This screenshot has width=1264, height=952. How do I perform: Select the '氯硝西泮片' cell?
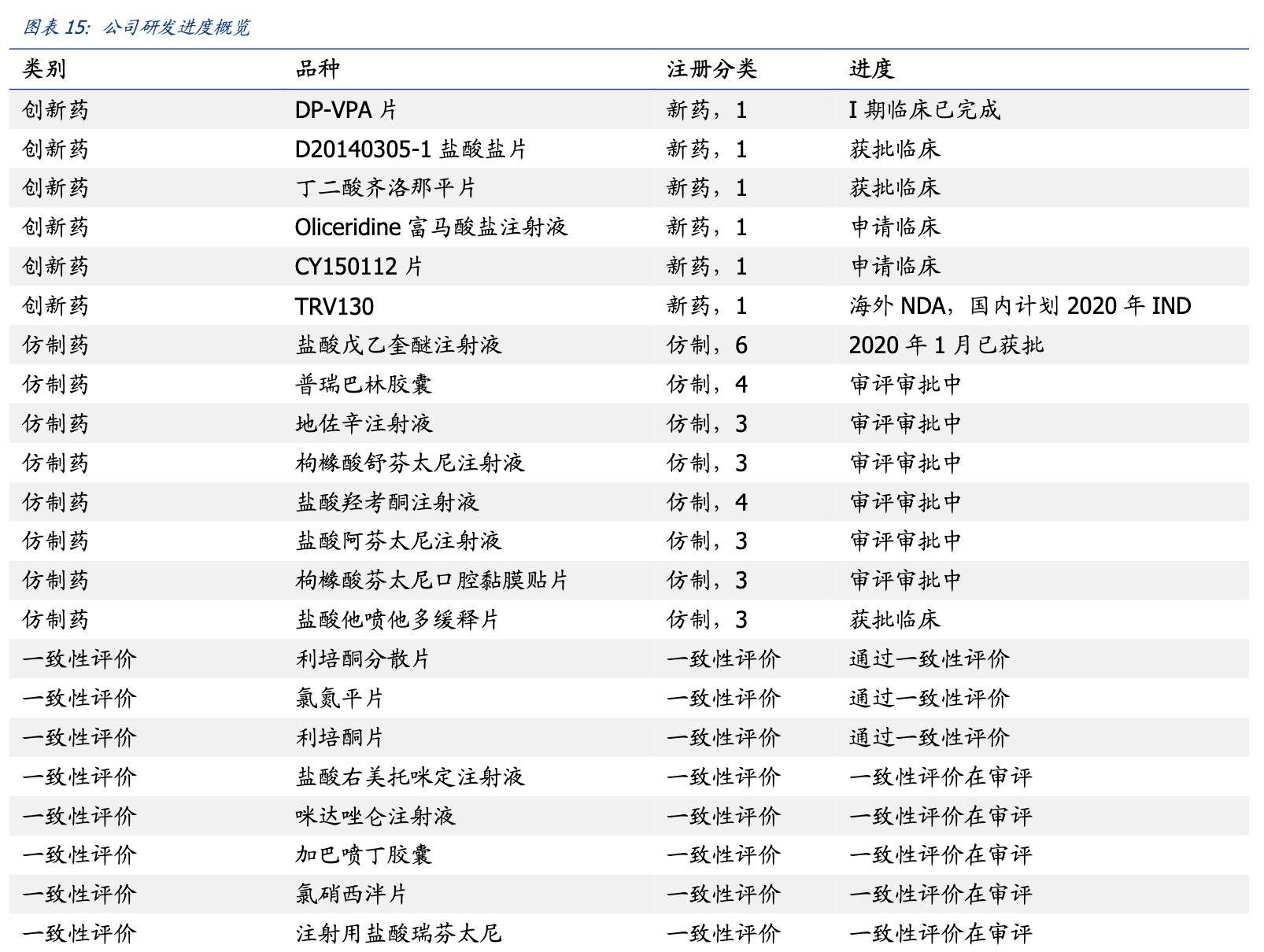(351, 895)
